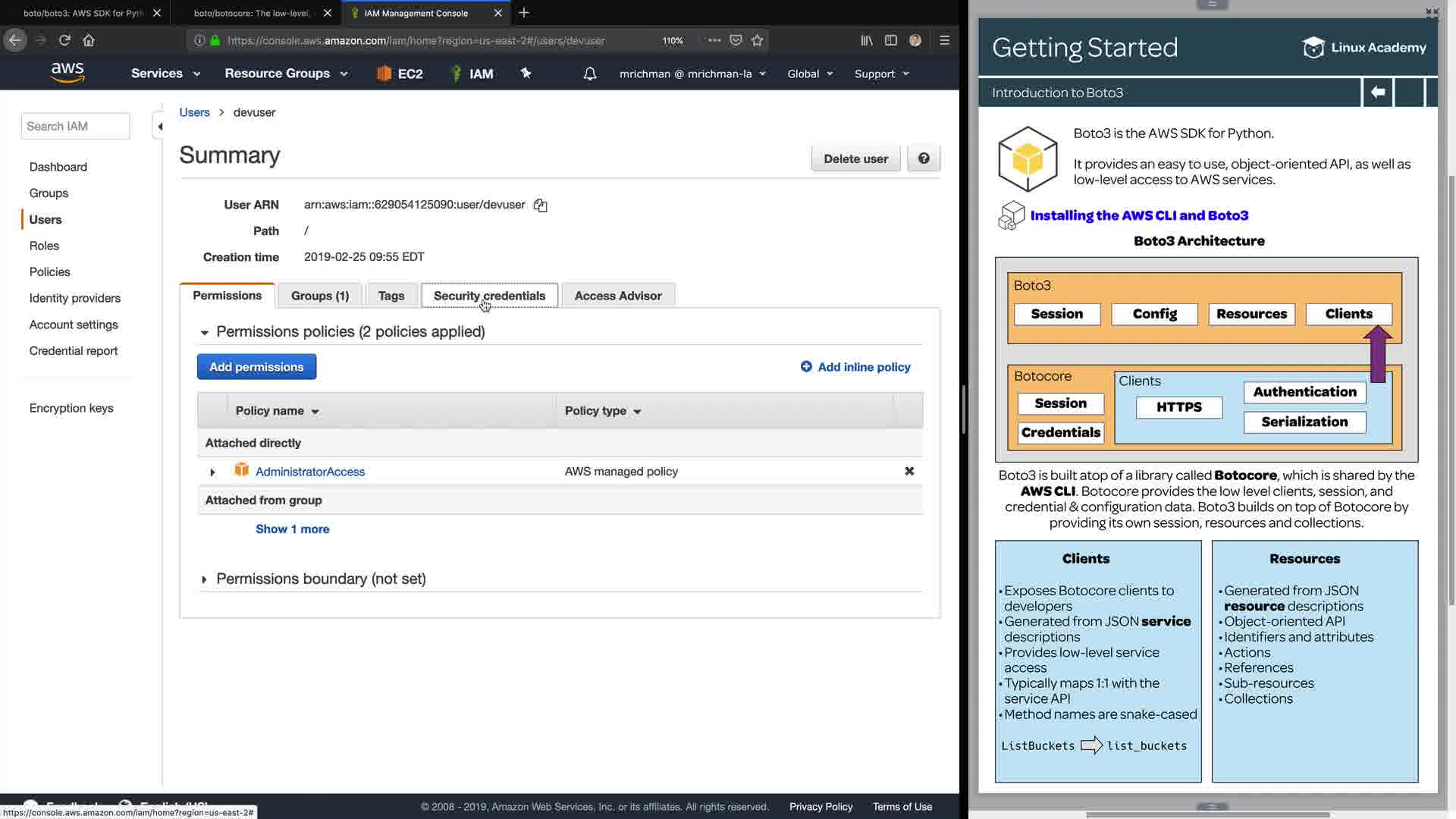Open Installing the AWS CLI and Boto3 link
Viewport: 1456px width, 819px height.
[1138, 215]
